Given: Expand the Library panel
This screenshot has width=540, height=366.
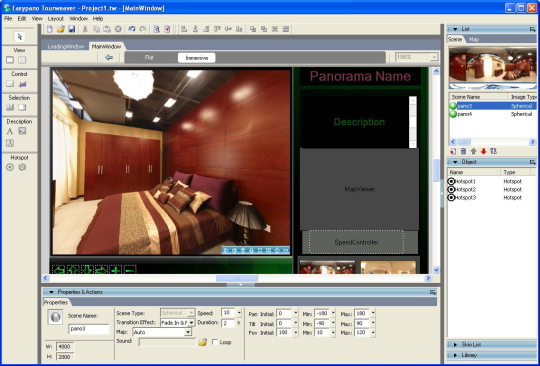Looking at the screenshot, I should (x=455, y=355).
